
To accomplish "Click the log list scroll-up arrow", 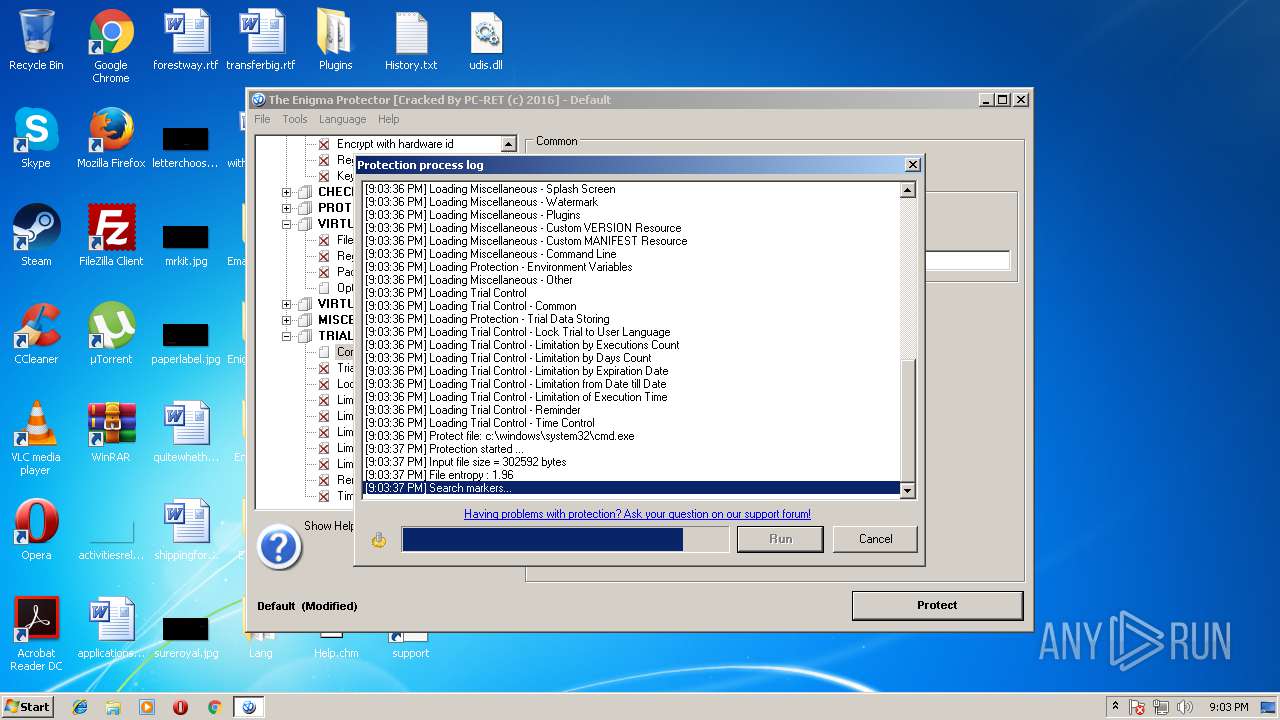I will coord(908,190).
